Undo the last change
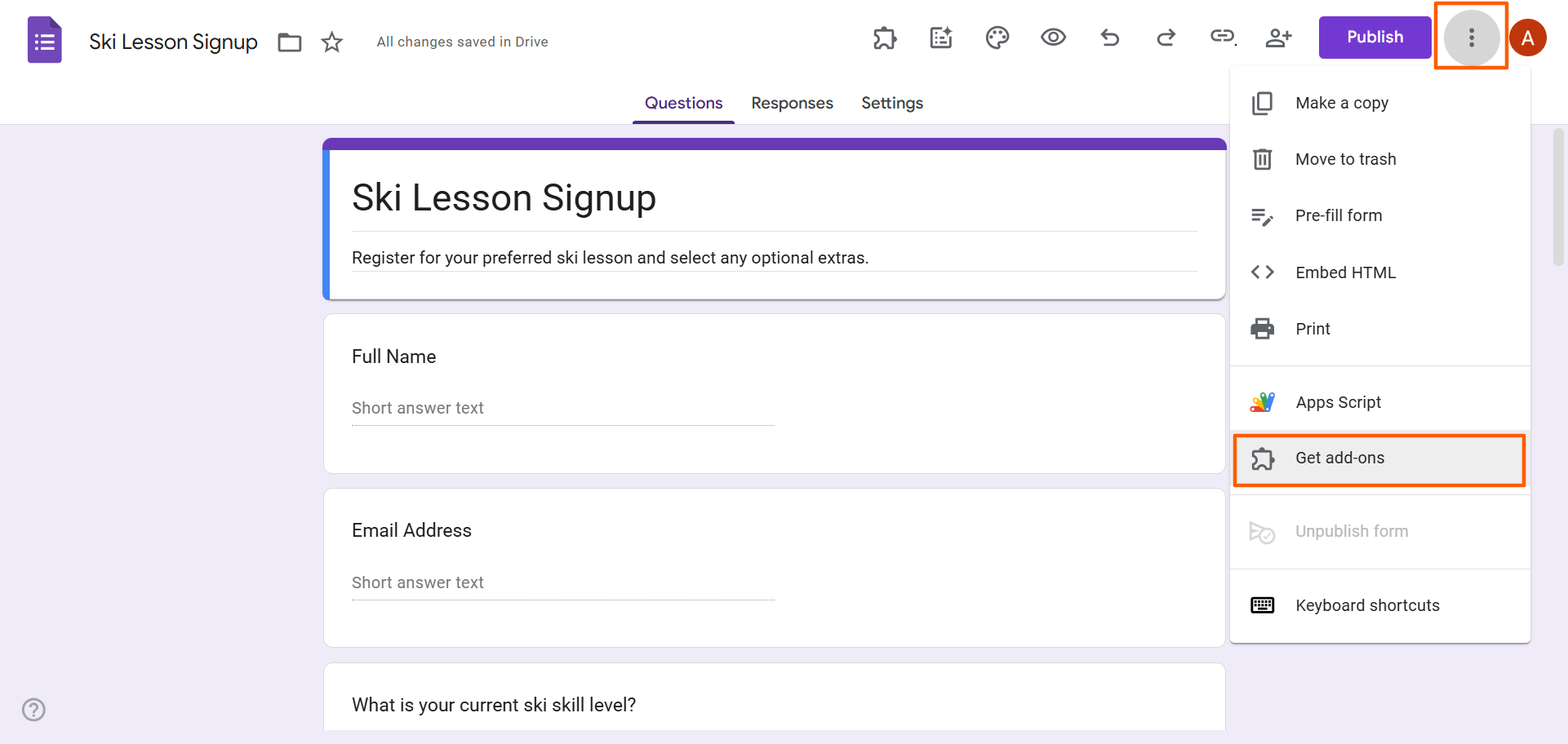 [1110, 38]
